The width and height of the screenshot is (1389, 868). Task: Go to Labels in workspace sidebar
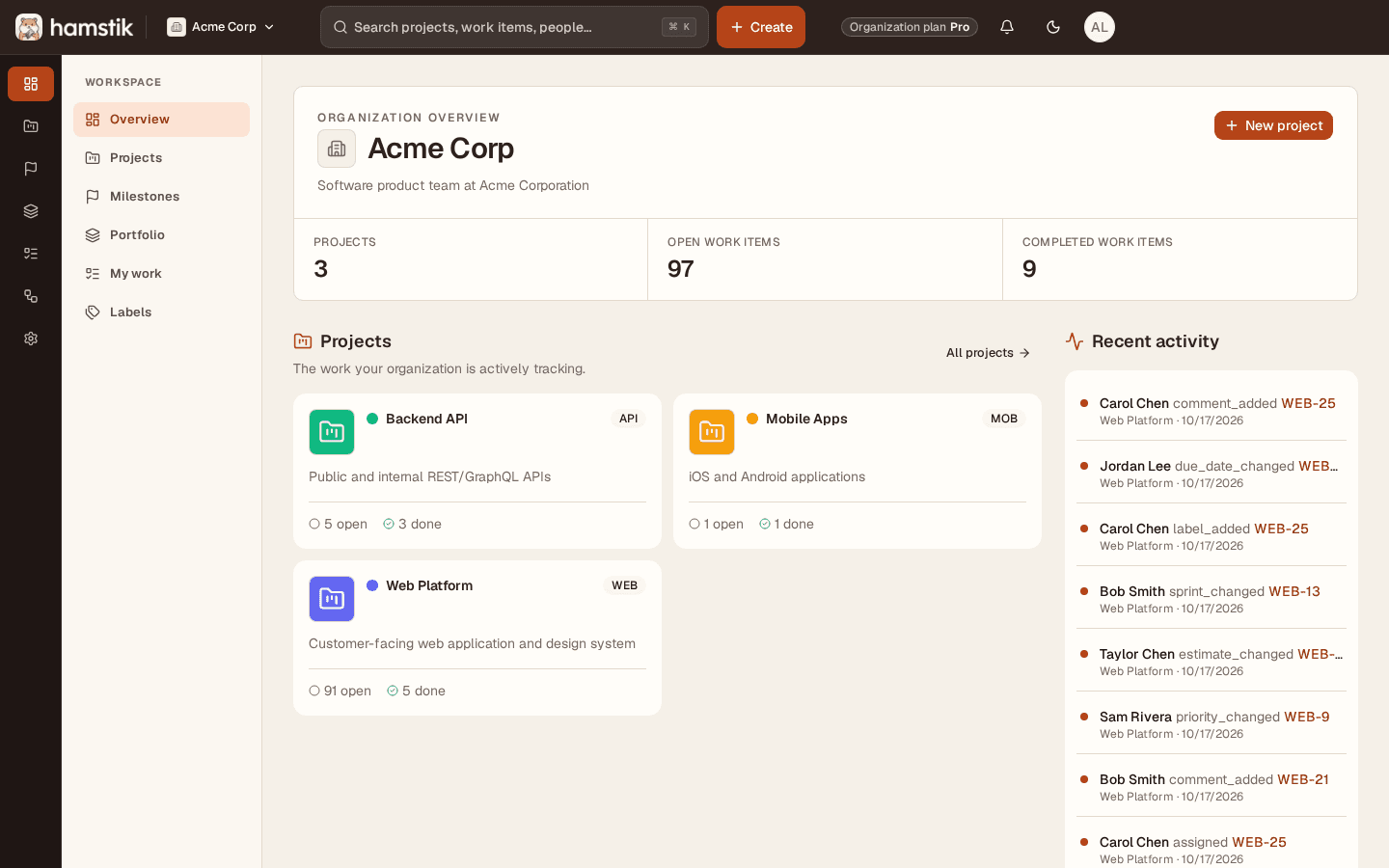coord(161,312)
